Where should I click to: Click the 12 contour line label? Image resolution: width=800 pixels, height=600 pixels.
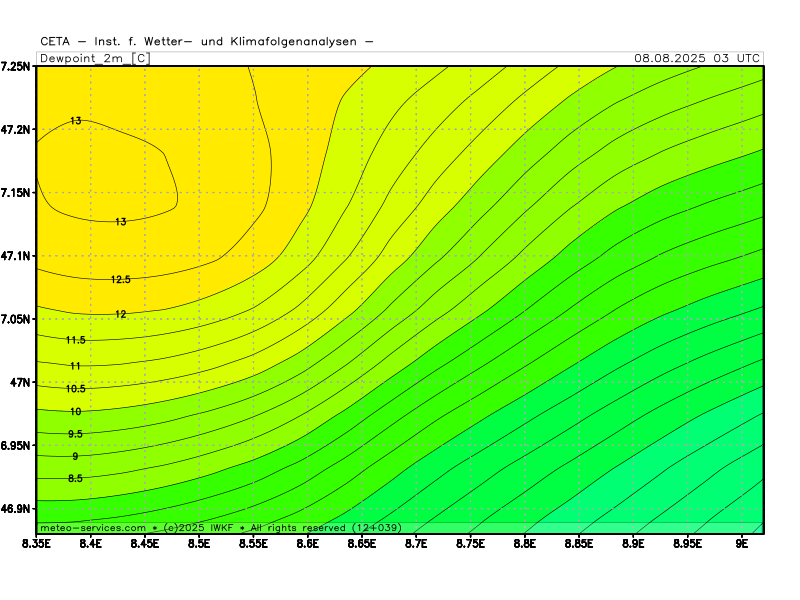(x=121, y=314)
